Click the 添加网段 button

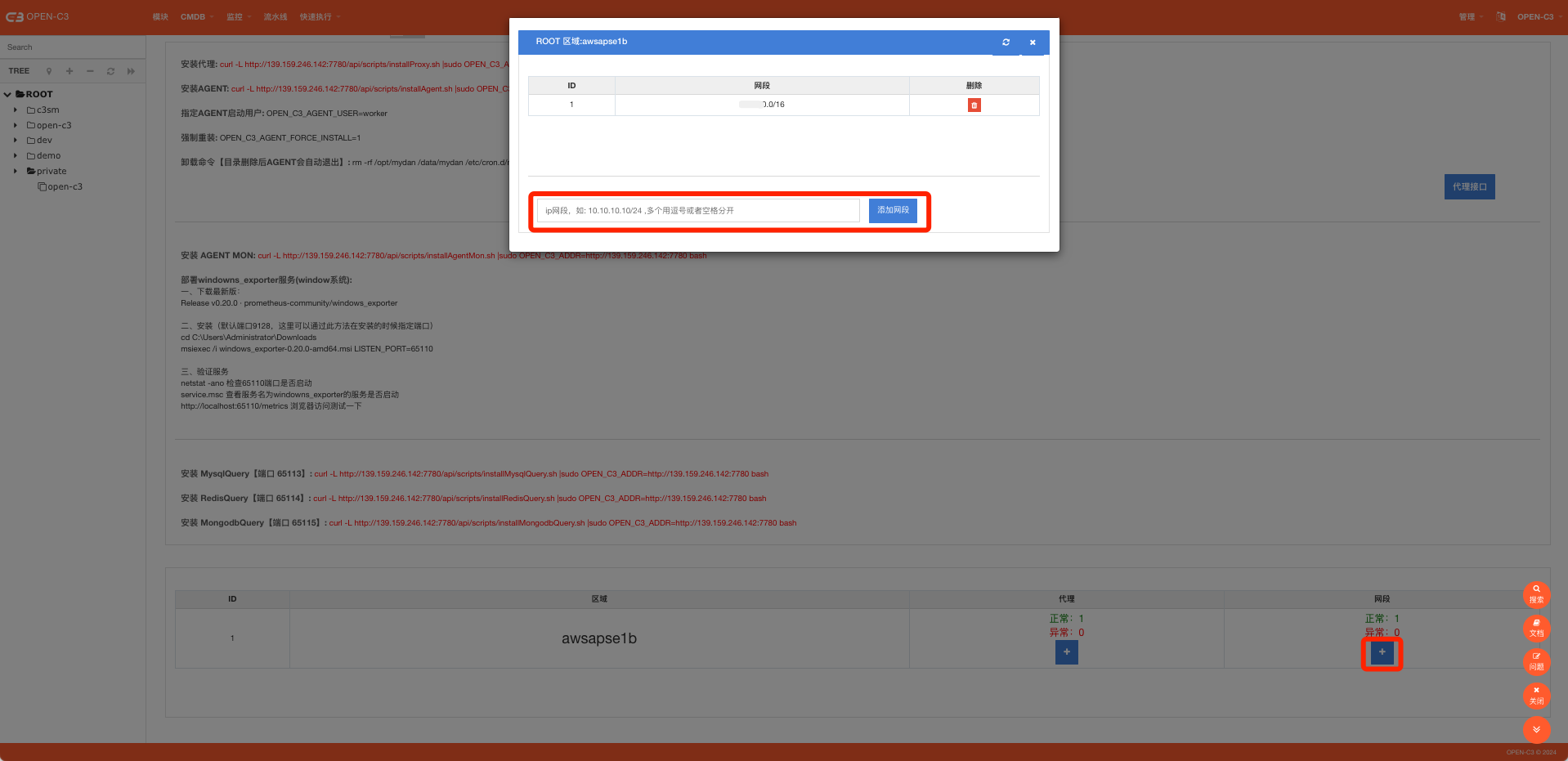pyautogui.click(x=893, y=210)
